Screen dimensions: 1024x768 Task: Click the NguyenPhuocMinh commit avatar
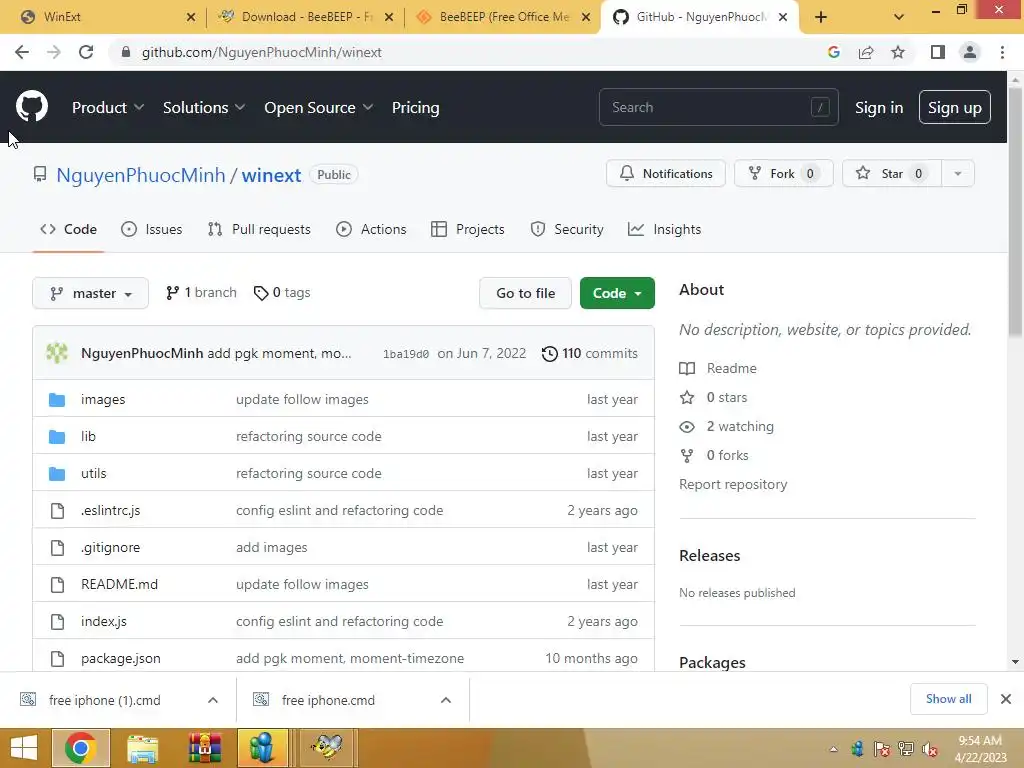57,353
